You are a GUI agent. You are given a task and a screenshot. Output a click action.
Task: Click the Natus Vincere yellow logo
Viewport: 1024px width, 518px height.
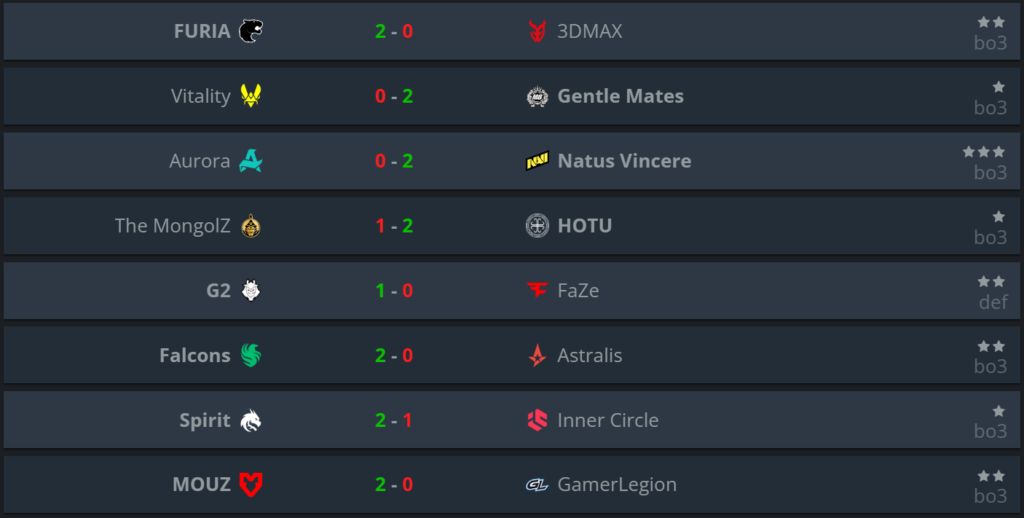coord(537,161)
